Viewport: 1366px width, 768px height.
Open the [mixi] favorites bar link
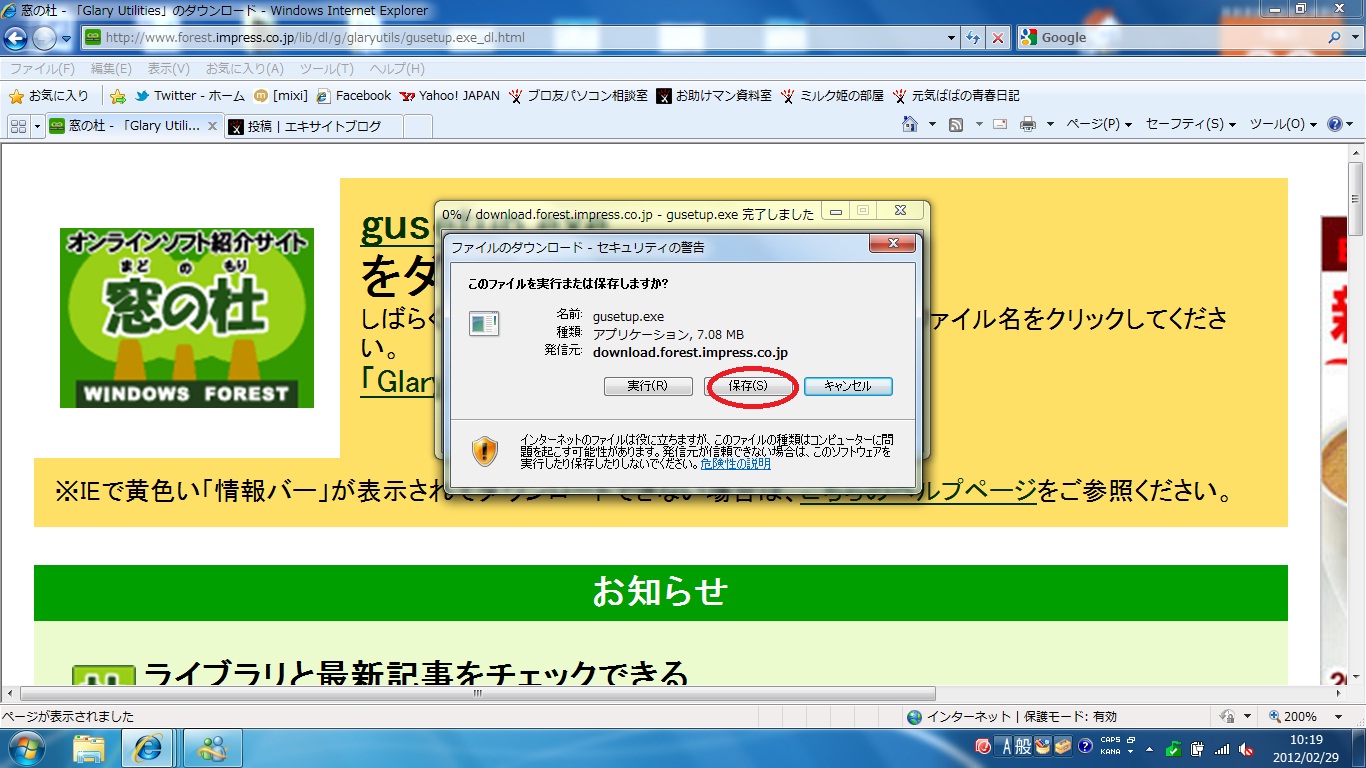(x=281, y=96)
